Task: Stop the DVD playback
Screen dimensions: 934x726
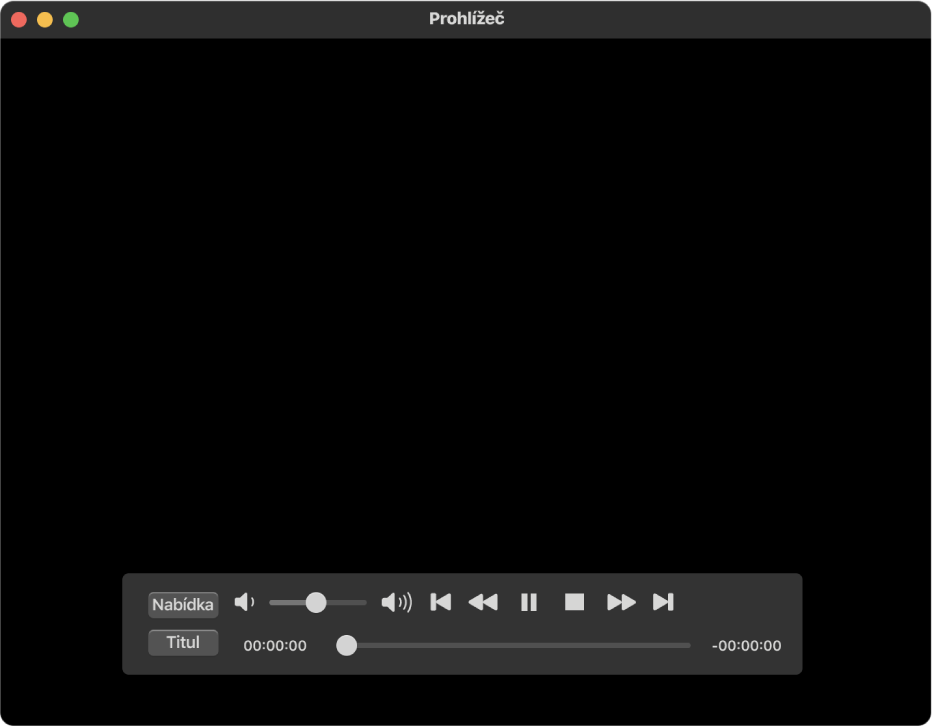Action: pyautogui.click(x=574, y=602)
